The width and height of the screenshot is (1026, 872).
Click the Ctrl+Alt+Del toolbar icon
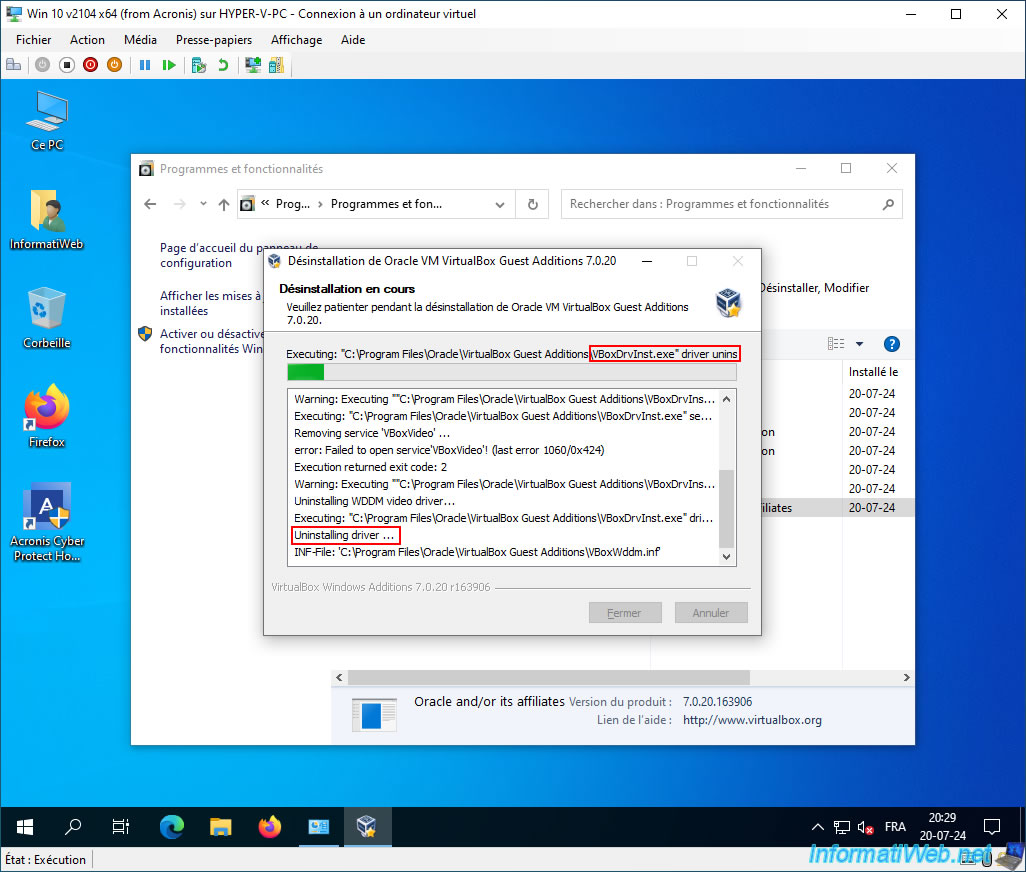click(x=14, y=65)
